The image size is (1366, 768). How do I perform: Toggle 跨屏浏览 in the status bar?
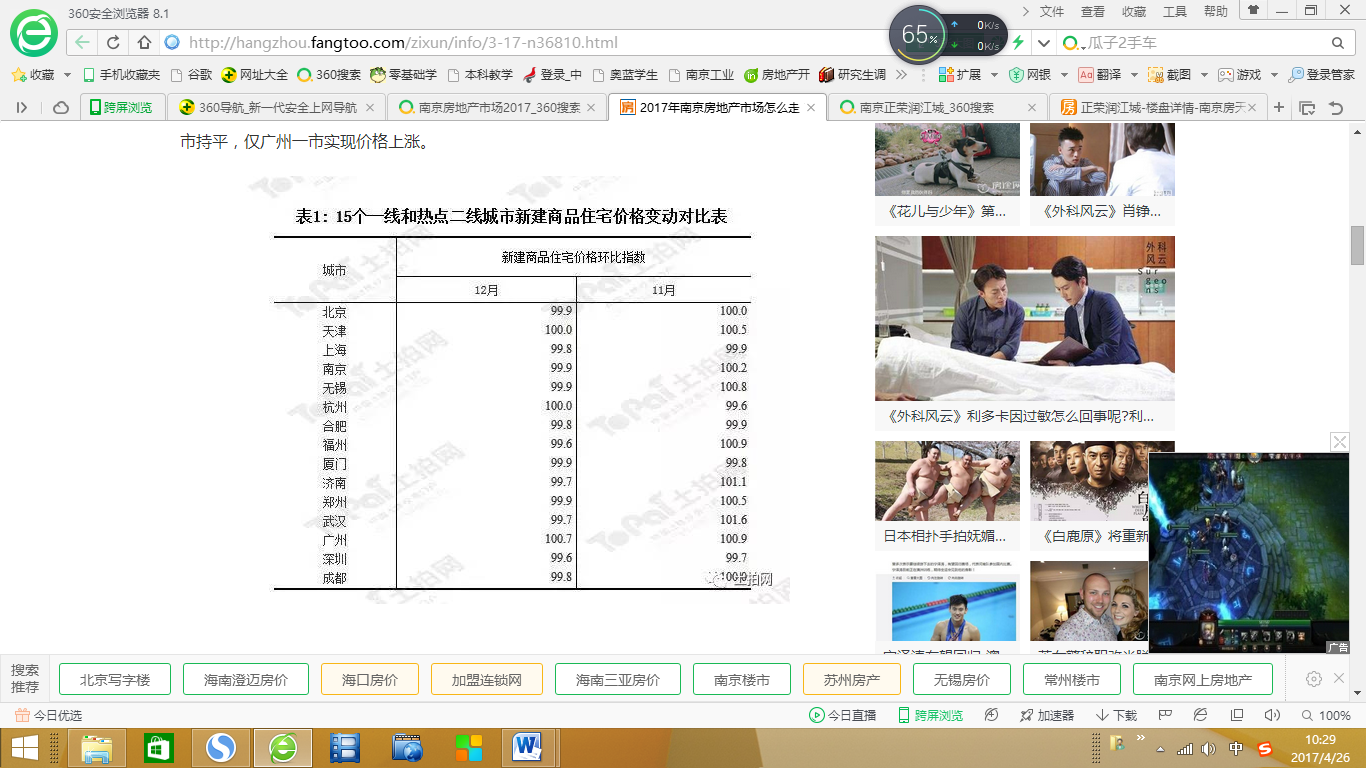point(931,715)
